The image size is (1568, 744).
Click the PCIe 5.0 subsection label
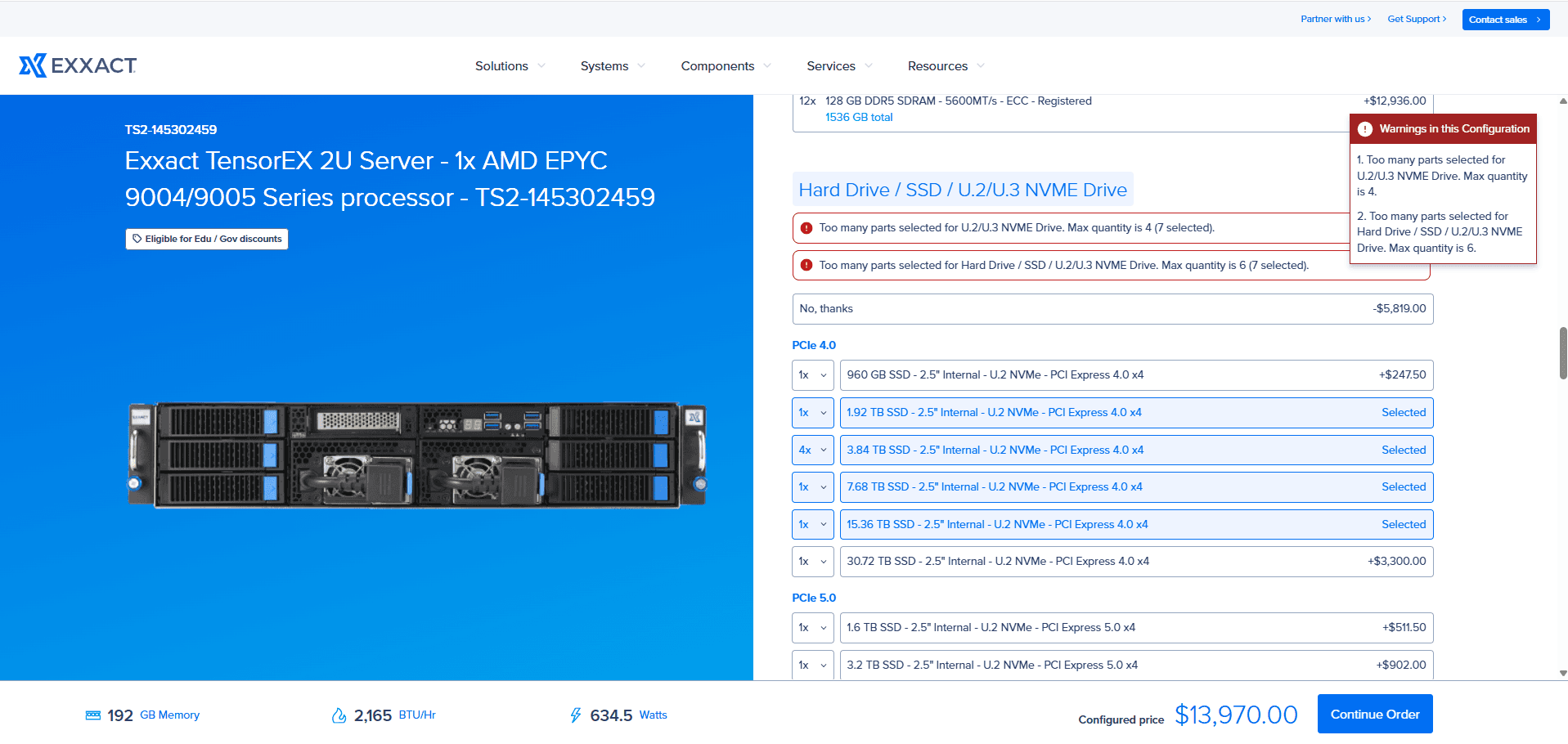(x=814, y=598)
